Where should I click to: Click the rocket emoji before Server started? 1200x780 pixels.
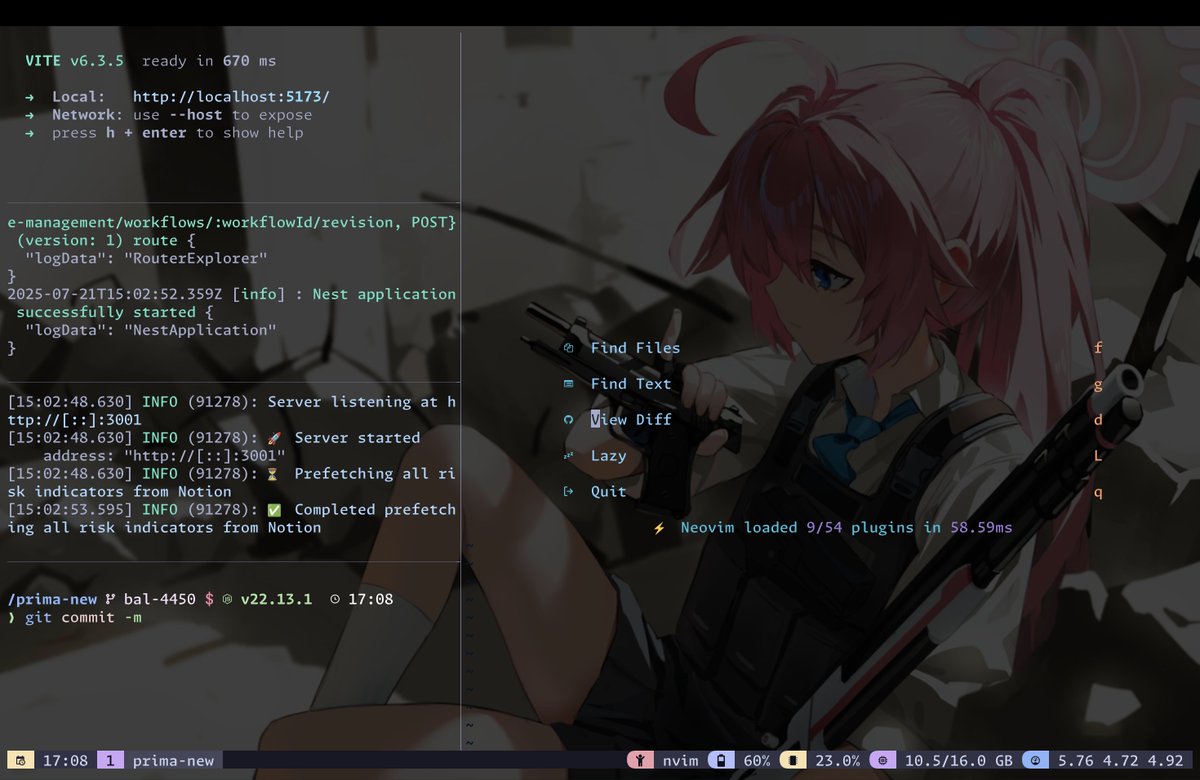276,438
